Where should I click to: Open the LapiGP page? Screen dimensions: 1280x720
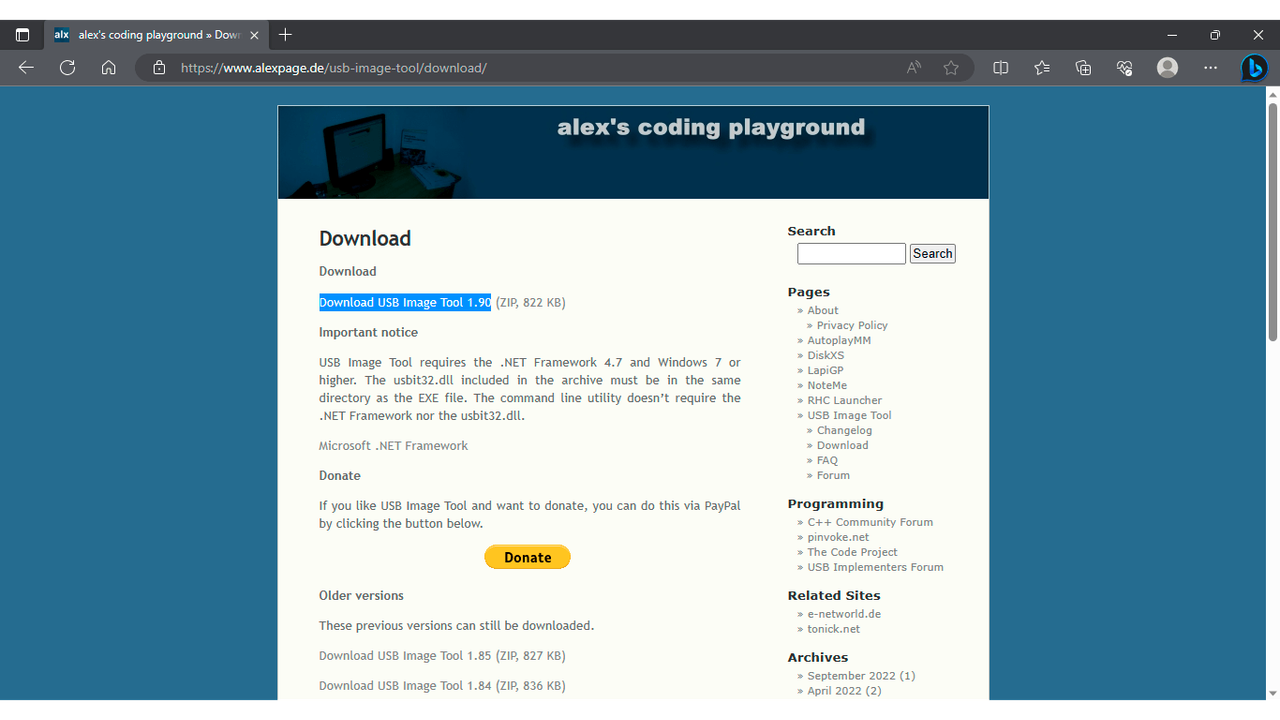point(826,371)
